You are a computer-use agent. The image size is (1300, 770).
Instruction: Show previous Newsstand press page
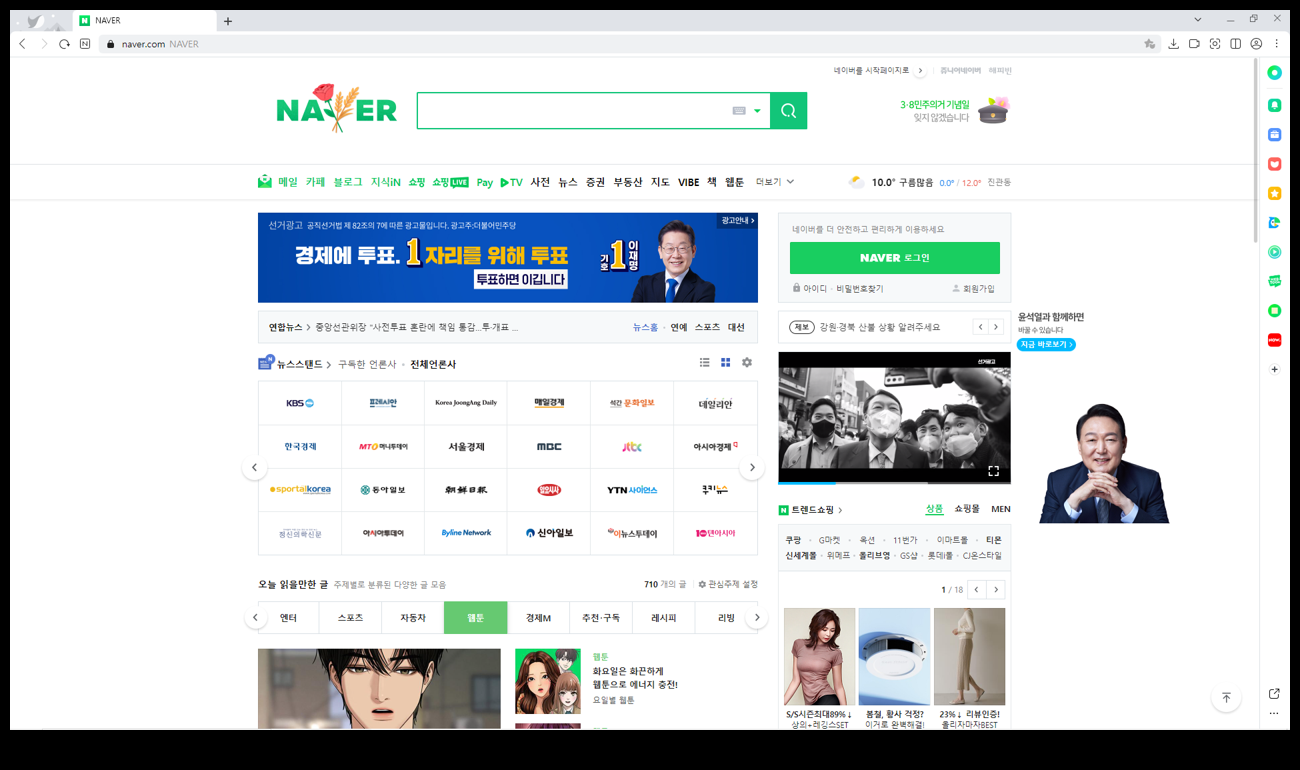[254, 468]
